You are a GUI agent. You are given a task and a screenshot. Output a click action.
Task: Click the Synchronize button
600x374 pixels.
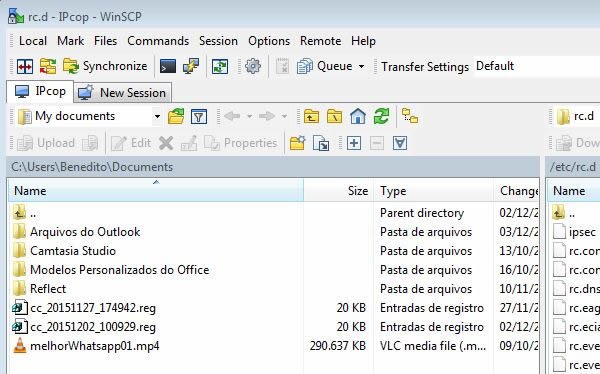[105, 67]
